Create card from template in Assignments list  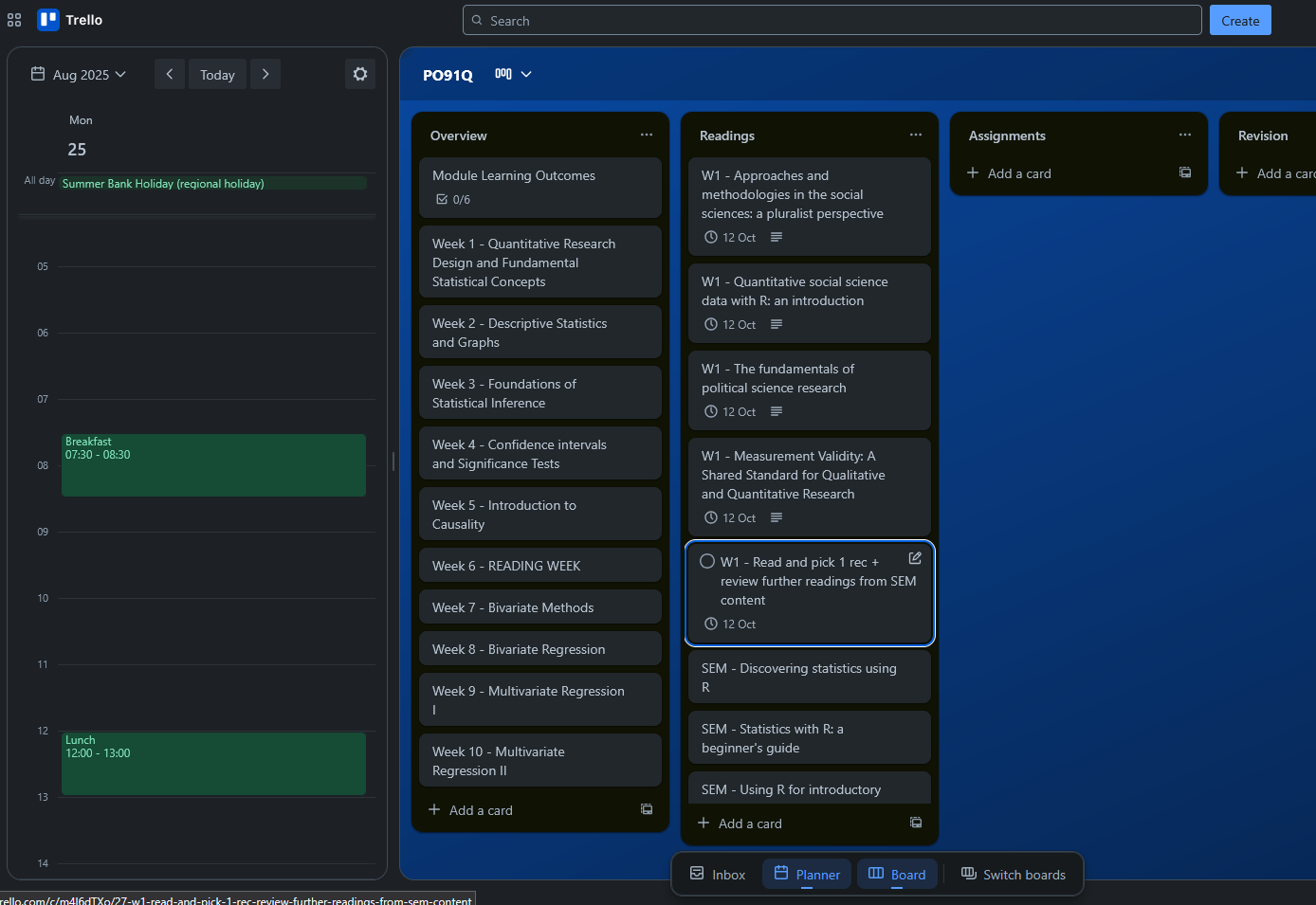click(x=1185, y=172)
